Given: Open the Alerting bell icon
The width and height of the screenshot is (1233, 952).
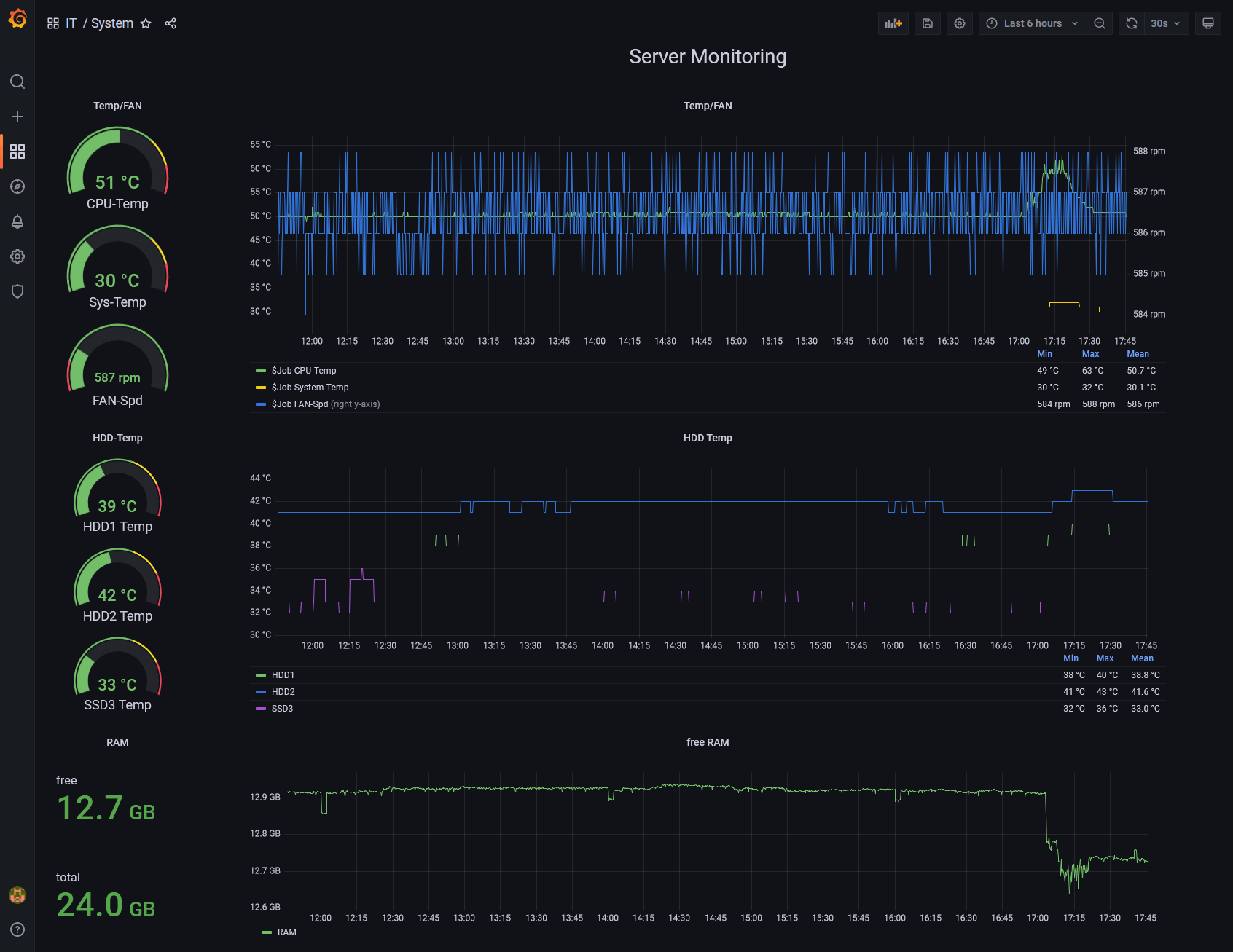Looking at the screenshot, I should (17, 221).
